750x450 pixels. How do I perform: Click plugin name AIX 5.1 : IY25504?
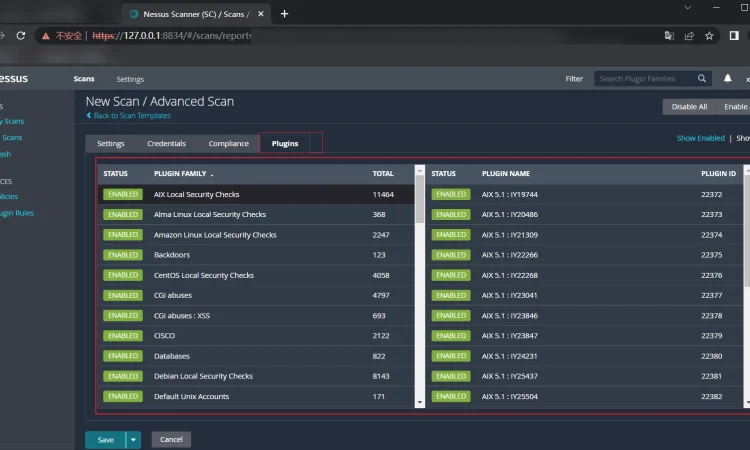[x=509, y=396]
